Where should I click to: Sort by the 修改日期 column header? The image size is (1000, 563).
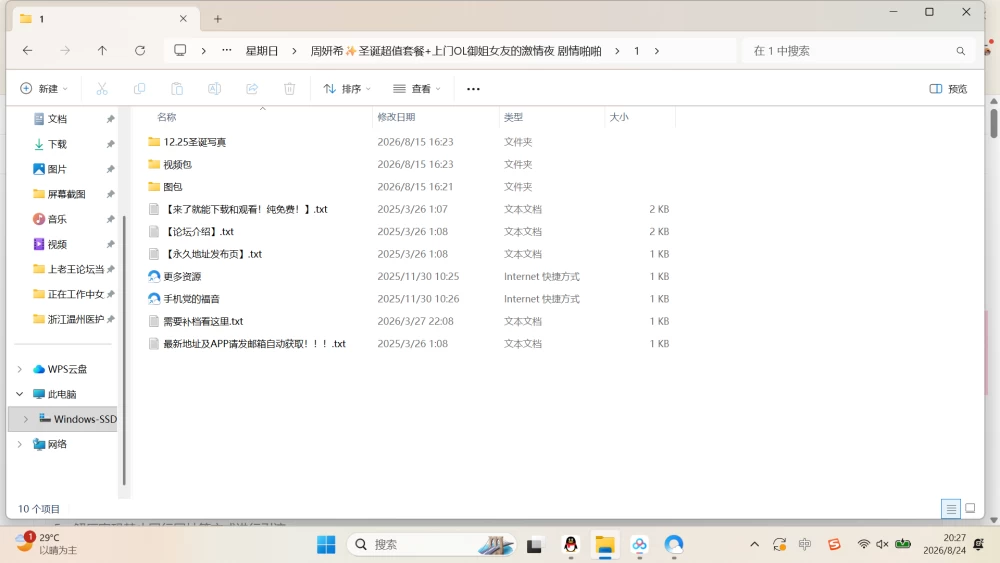coord(396,117)
